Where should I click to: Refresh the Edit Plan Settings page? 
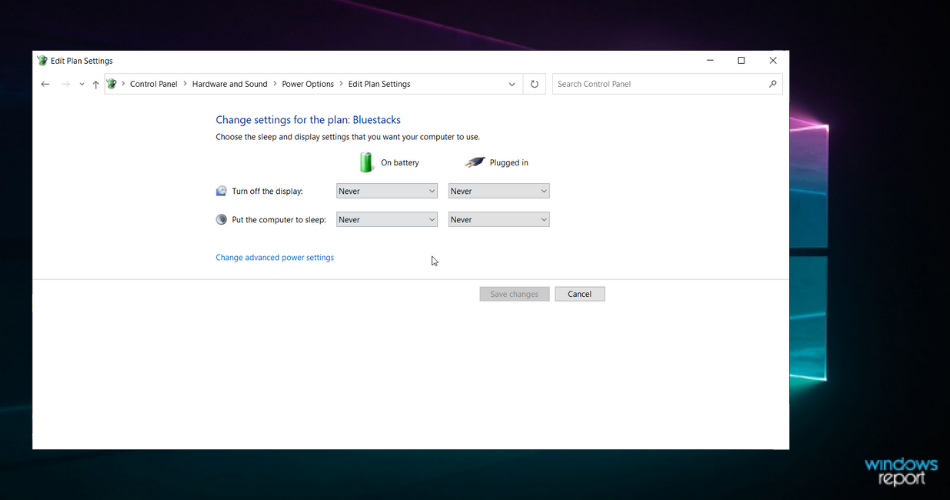(x=534, y=84)
